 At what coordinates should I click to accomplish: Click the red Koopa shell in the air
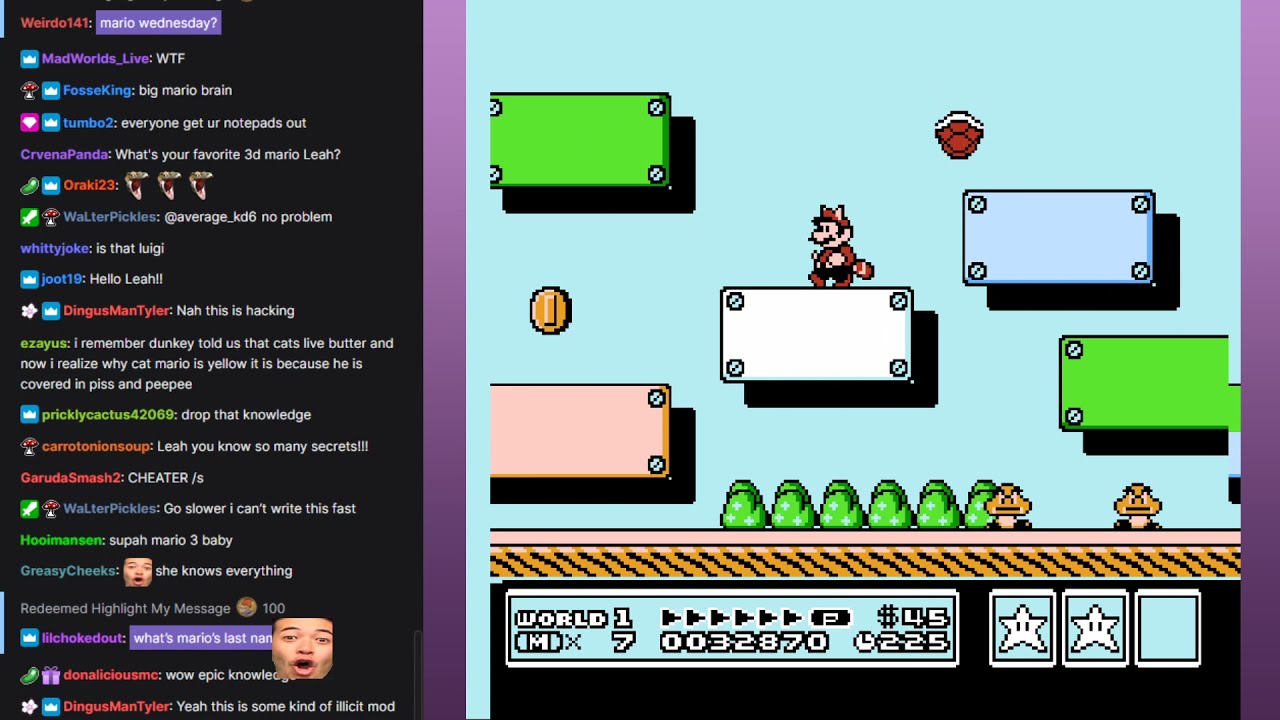coord(959,135)
